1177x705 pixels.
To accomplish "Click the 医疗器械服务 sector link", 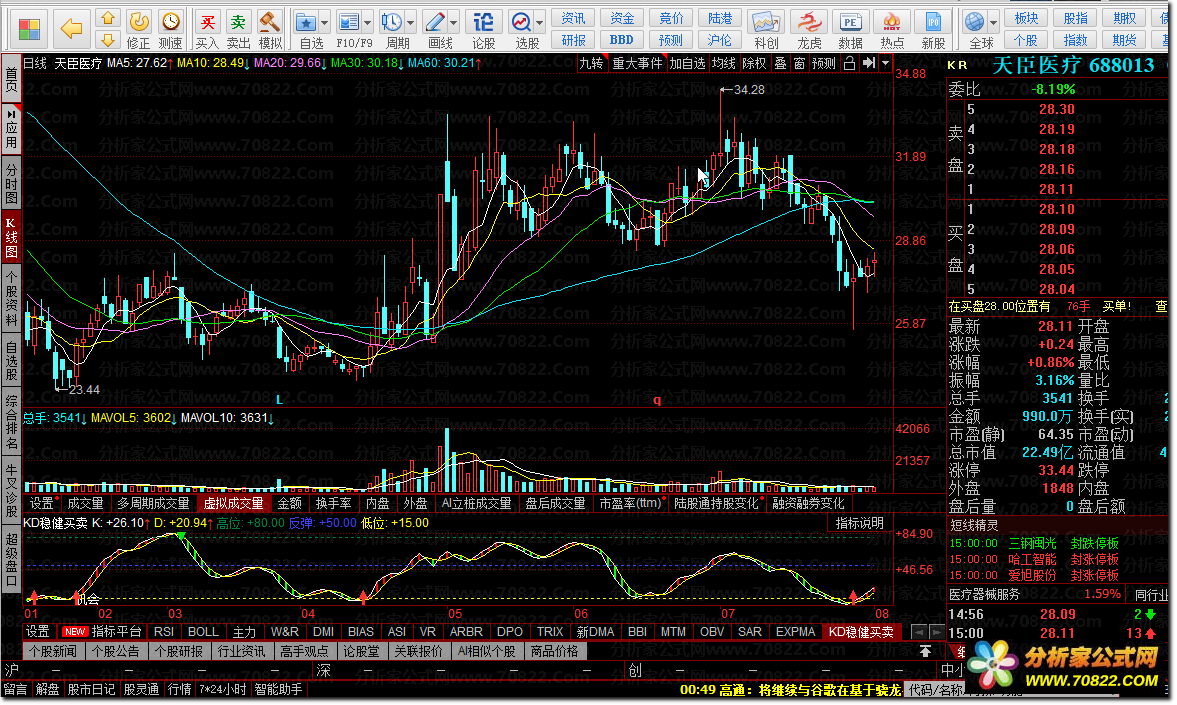I will point(984,595).
